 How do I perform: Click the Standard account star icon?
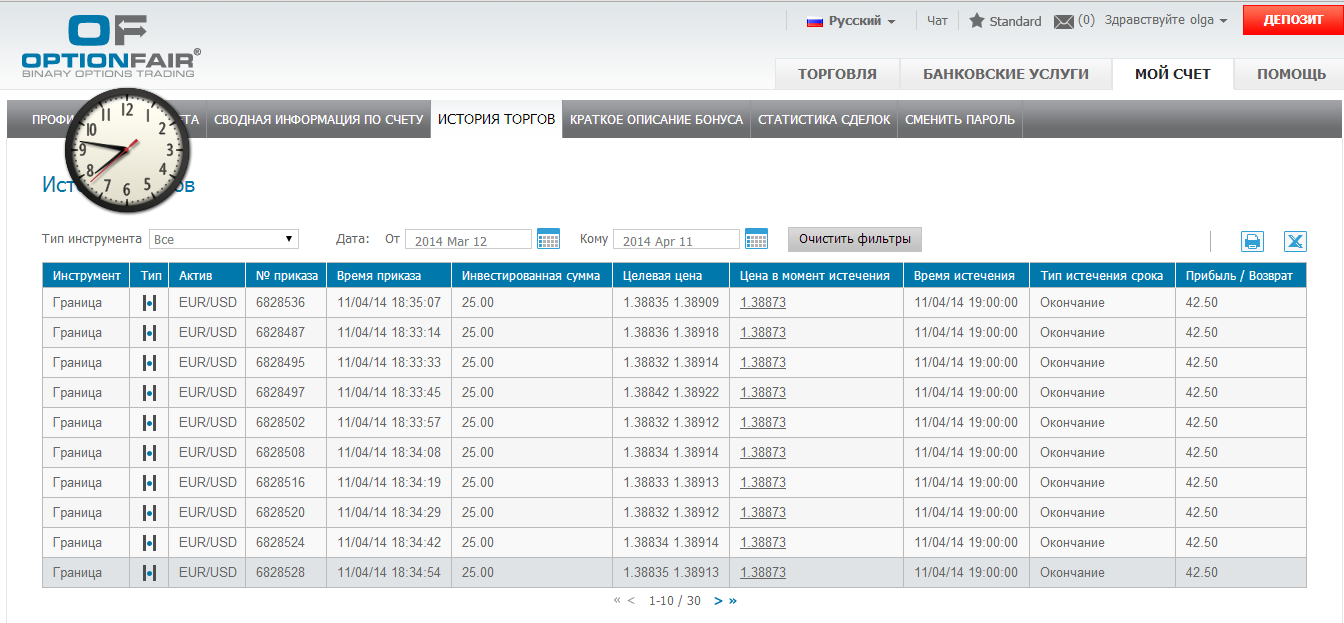(x=977, y=20)
